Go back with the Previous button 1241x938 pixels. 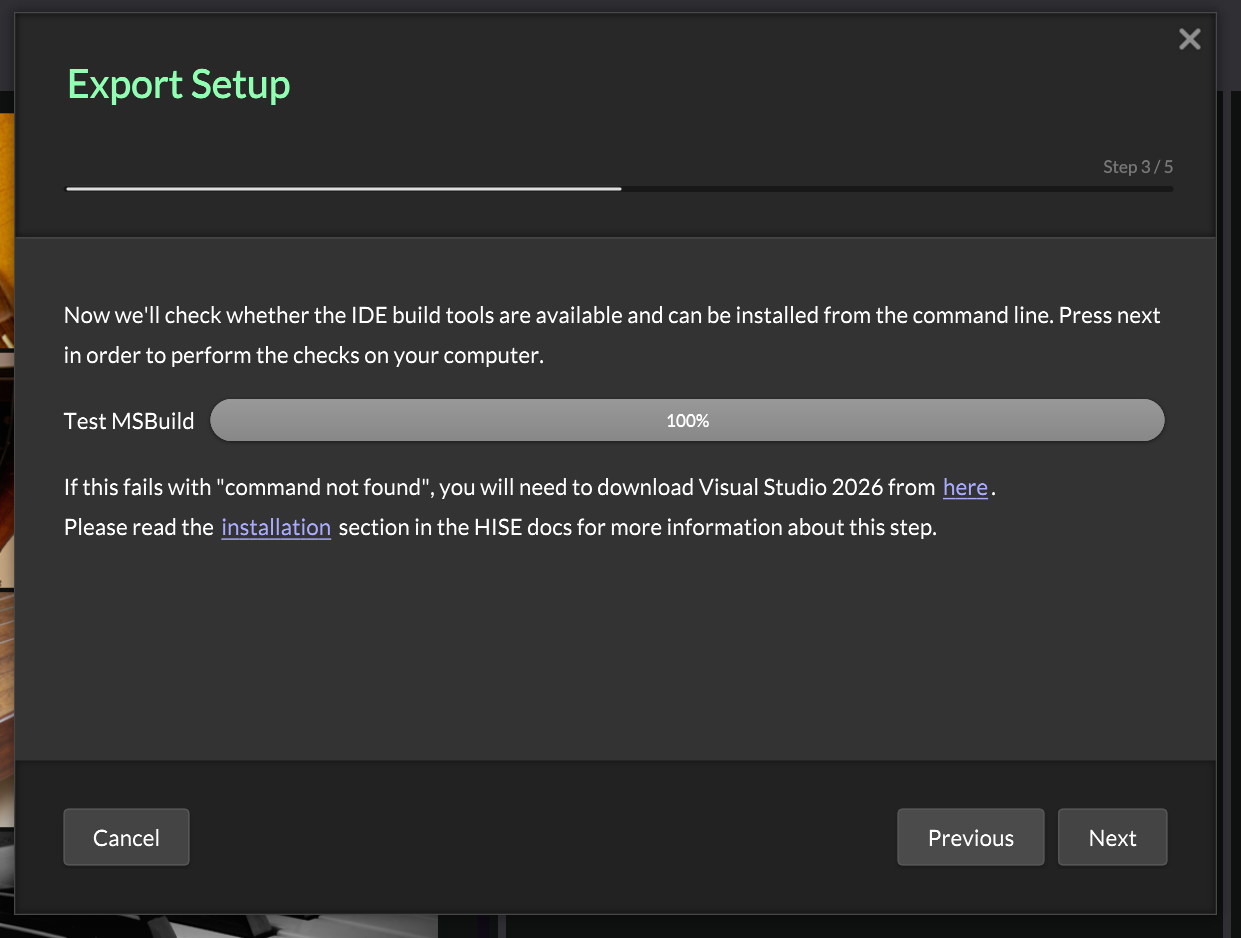tap(970, 837)
